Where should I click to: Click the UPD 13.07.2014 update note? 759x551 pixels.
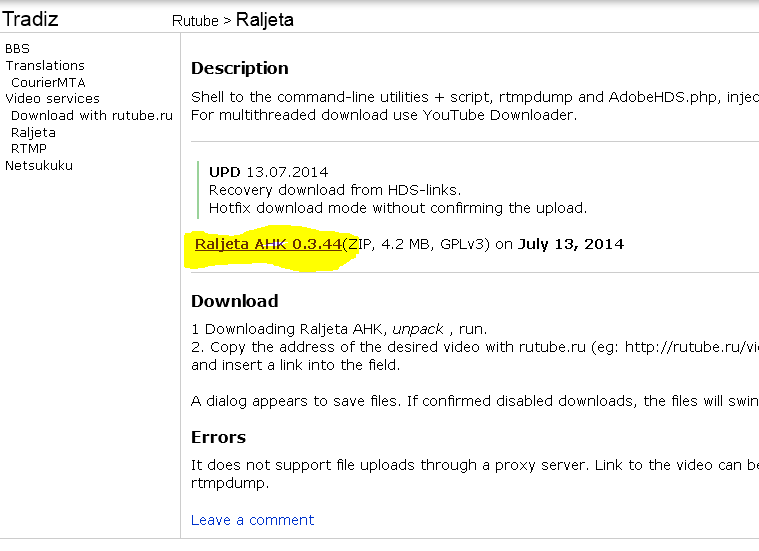tap(268, 172)
